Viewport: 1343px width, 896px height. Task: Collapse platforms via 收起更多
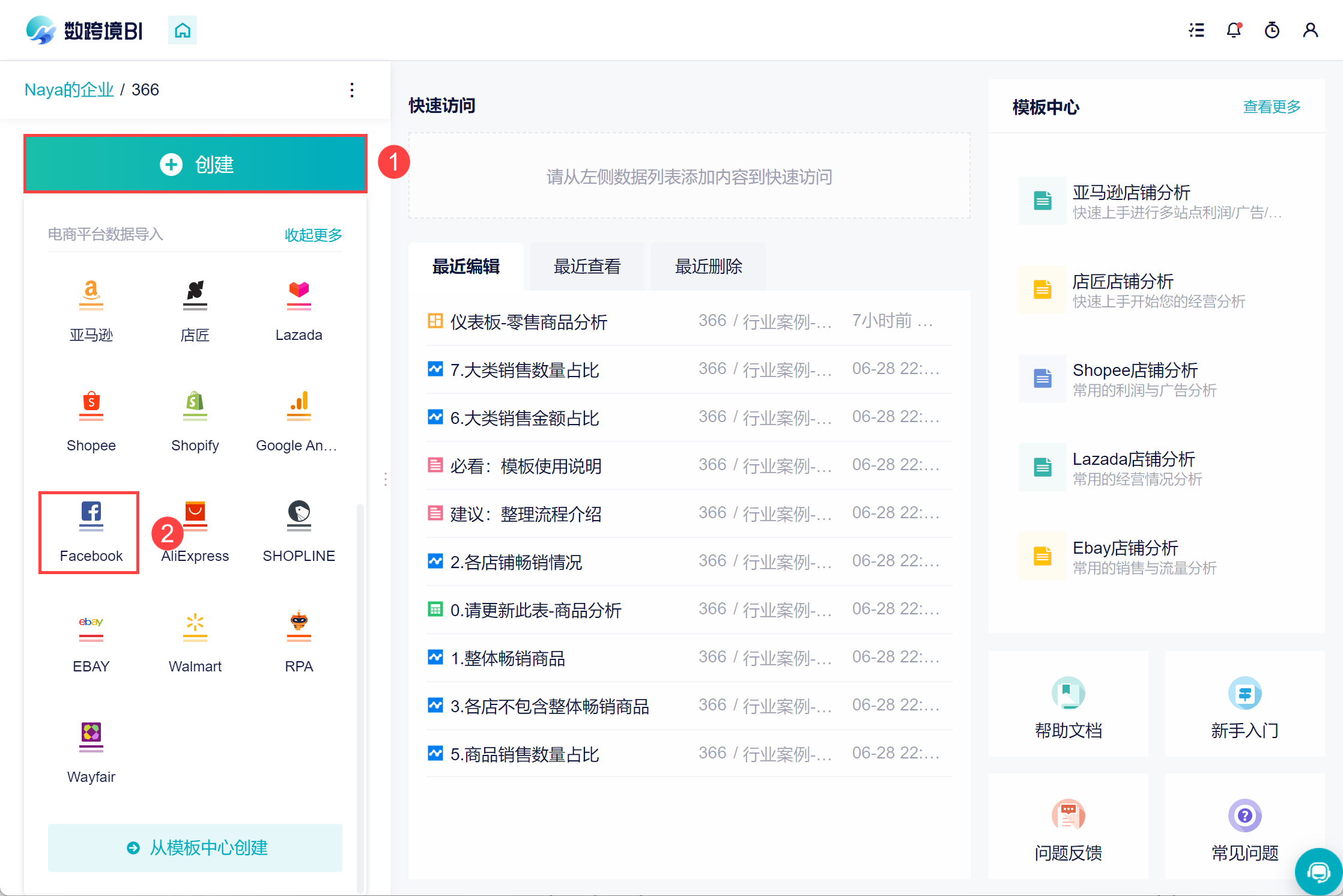point(313,235)
